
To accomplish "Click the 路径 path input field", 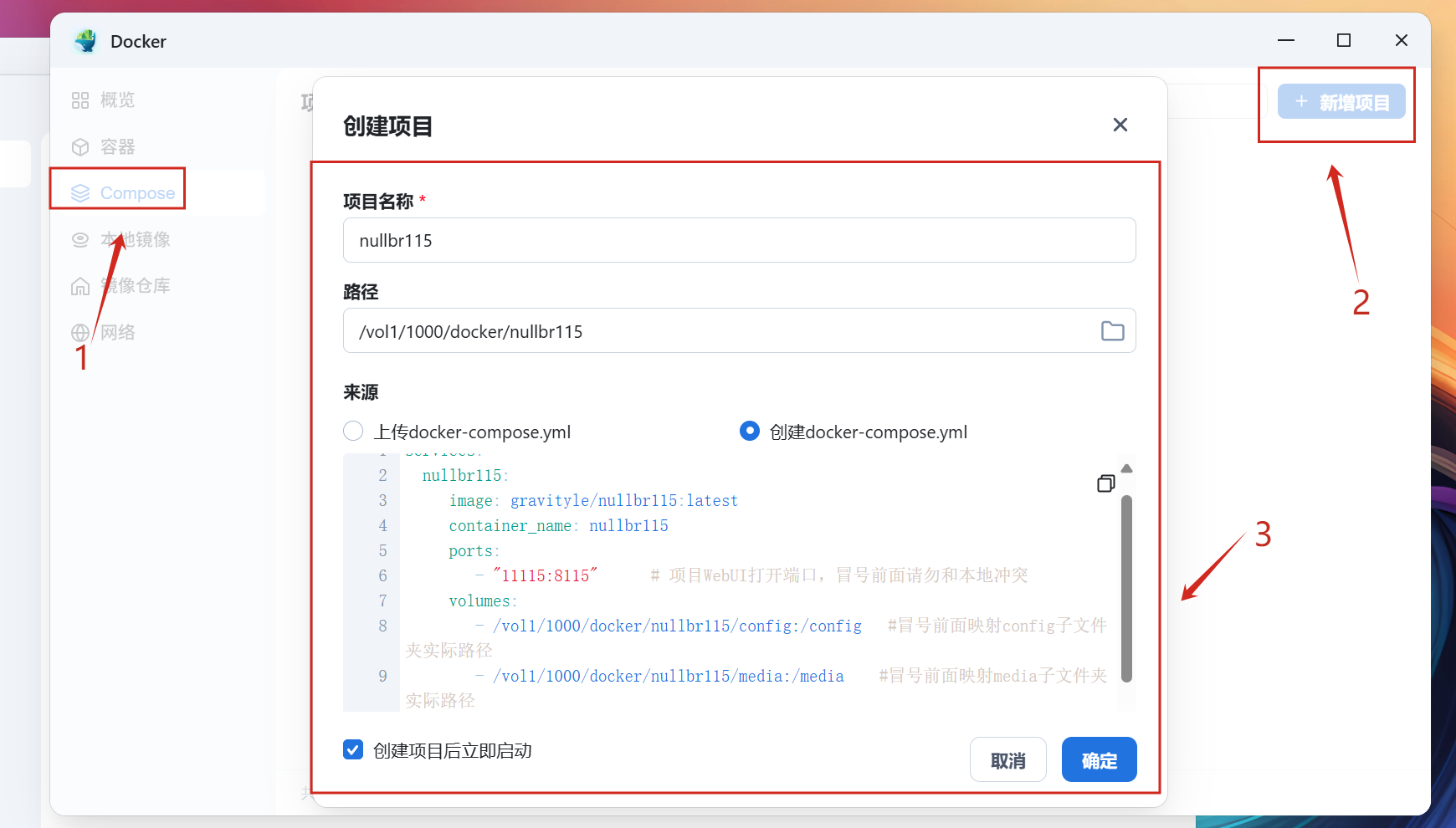I will tap(720, 331).
